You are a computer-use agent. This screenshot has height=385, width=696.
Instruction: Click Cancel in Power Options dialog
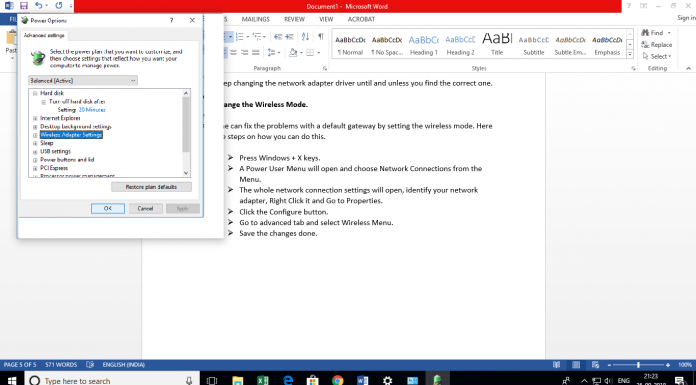pyautogui.click(x=145, y=208)
